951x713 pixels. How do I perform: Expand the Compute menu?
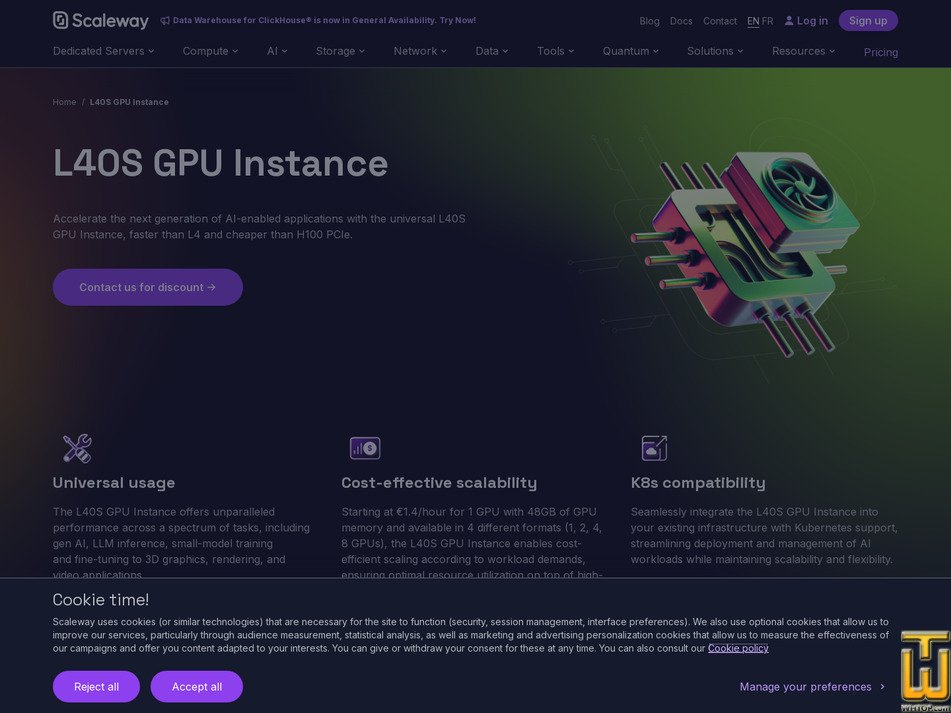pyautogui.click(x=210, y=51)
